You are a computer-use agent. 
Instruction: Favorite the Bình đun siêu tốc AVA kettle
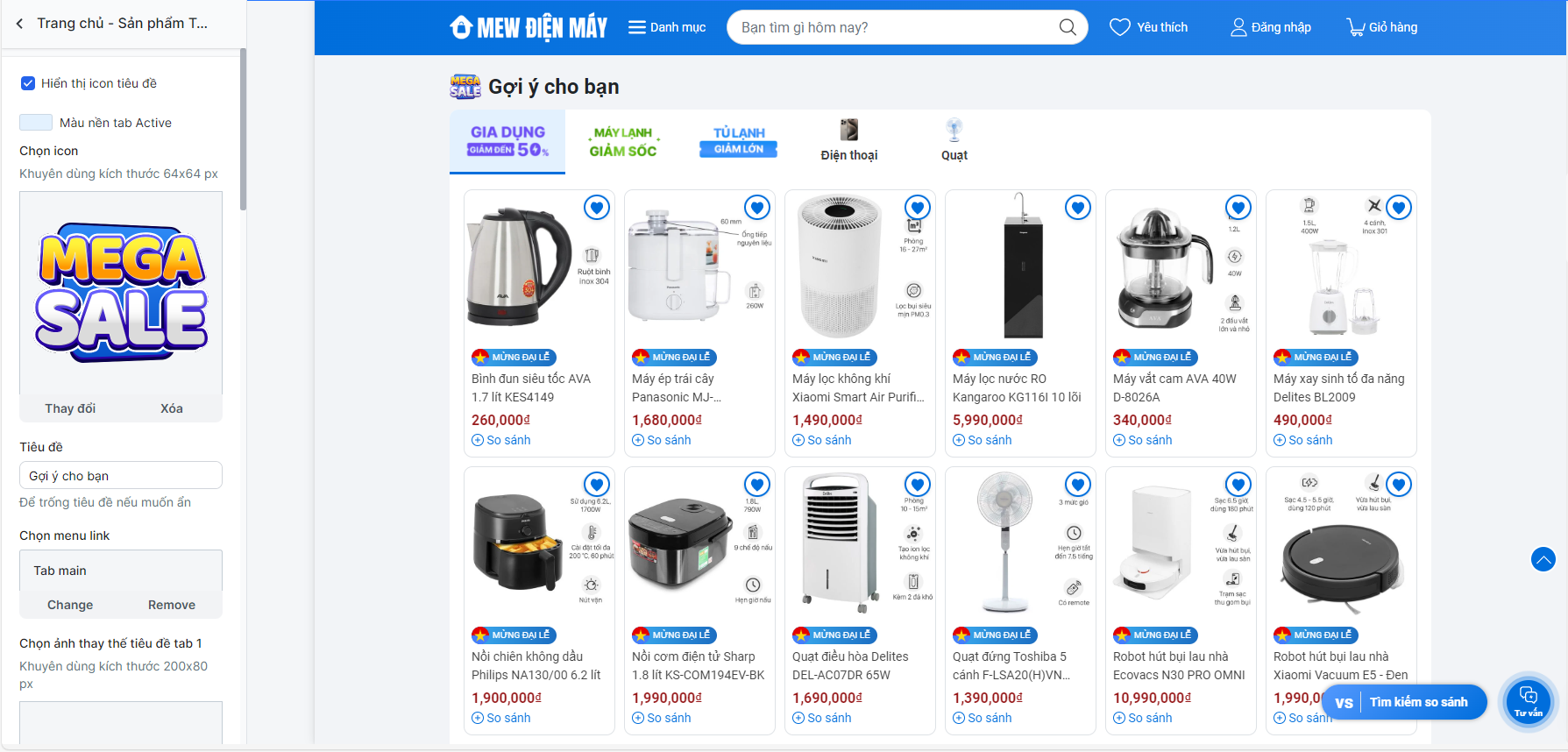(597, 208)
